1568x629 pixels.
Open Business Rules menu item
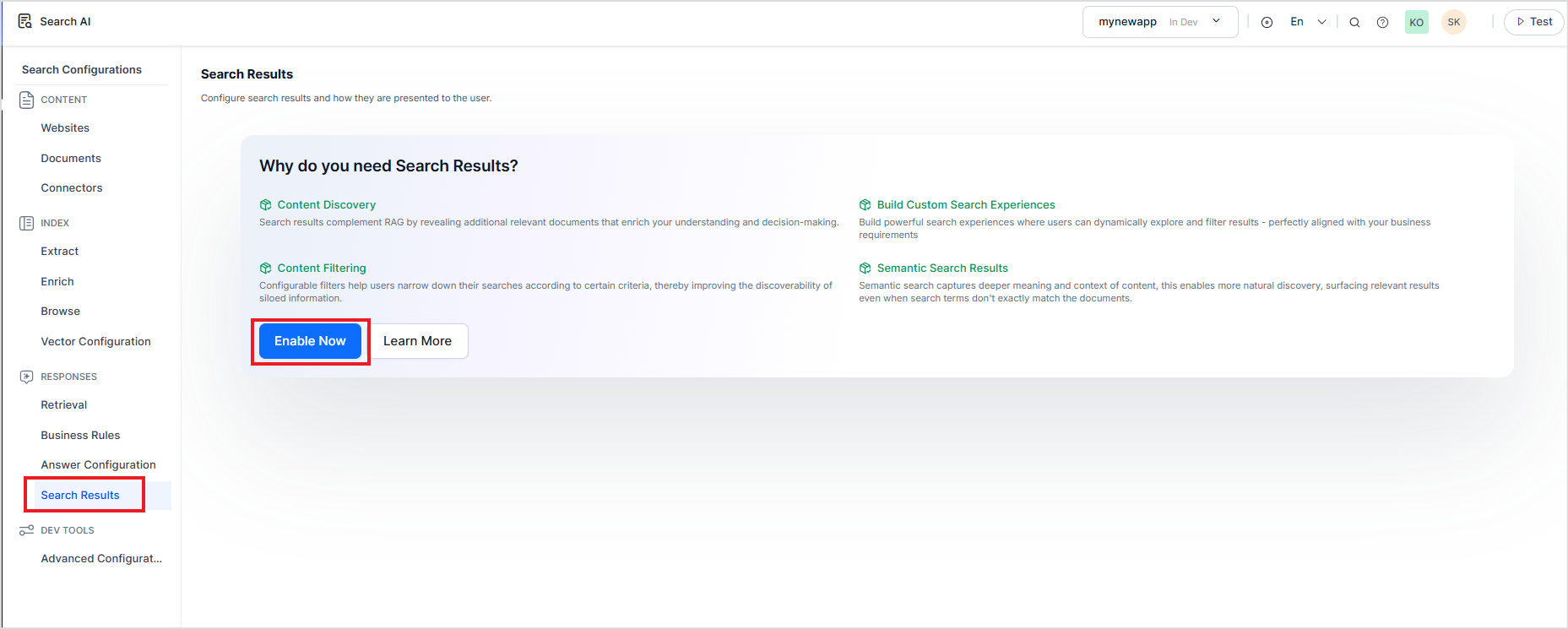pos(80,436)
